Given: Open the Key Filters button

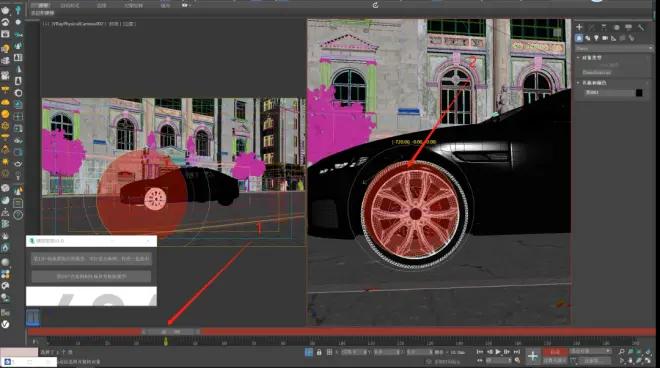Looking at the screenshot, I should click(x=594, y=360).
